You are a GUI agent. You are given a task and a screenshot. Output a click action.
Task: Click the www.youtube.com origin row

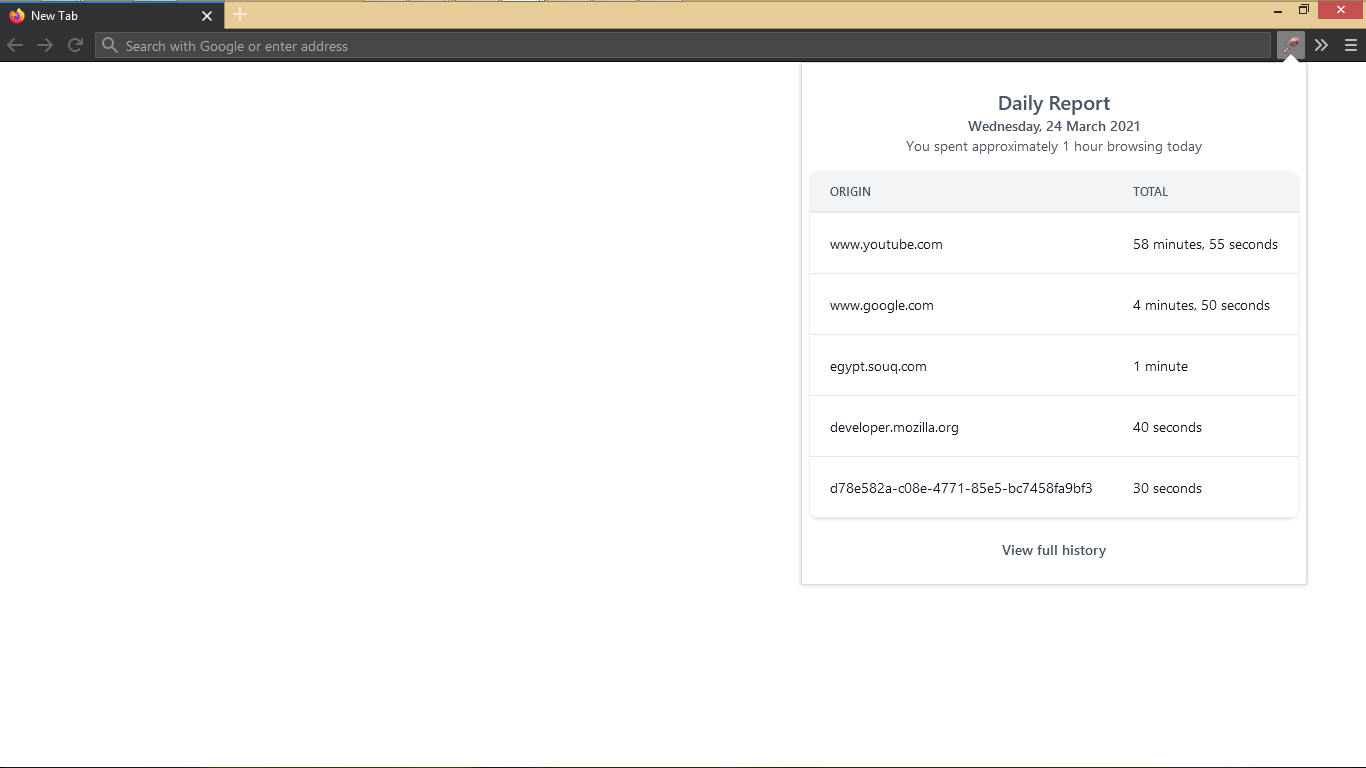pyautogui.click(x=1054, y=244)
